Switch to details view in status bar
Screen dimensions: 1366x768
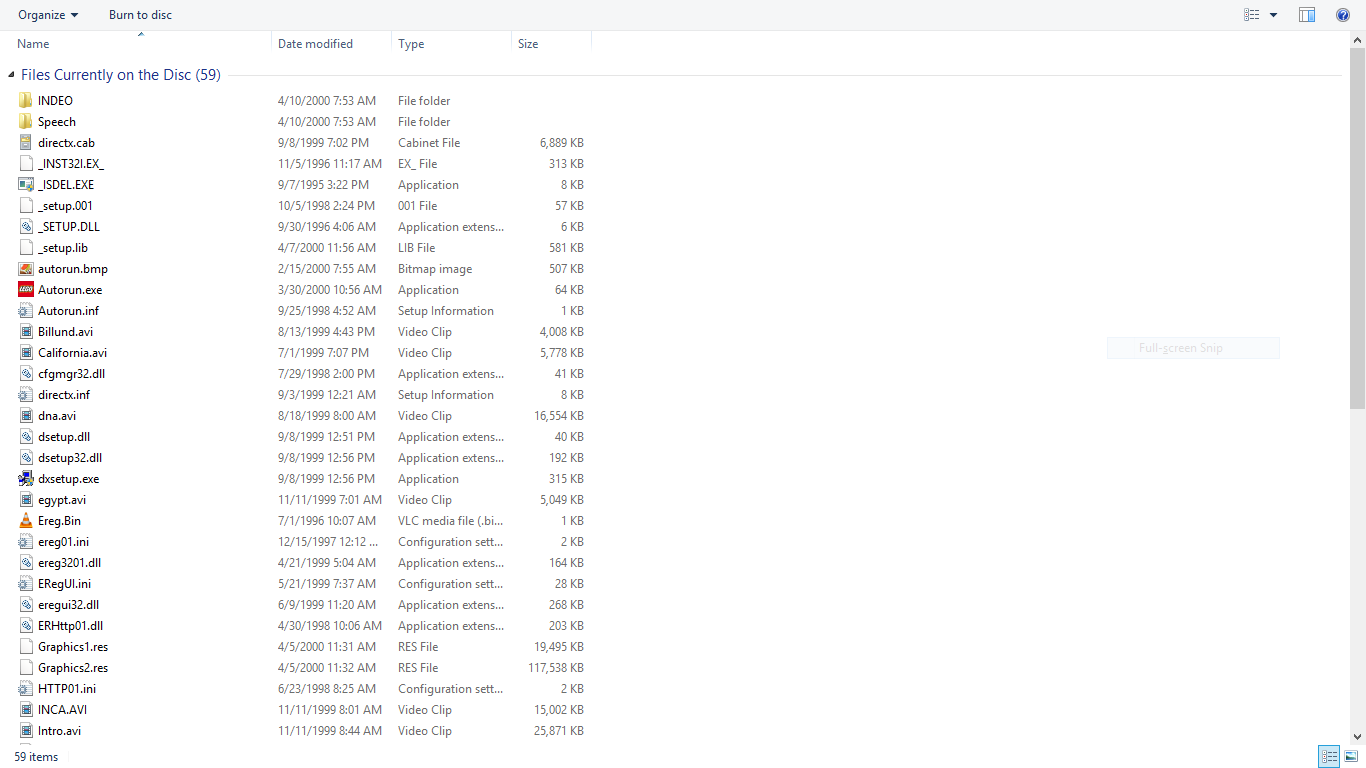pos(1329,757)
